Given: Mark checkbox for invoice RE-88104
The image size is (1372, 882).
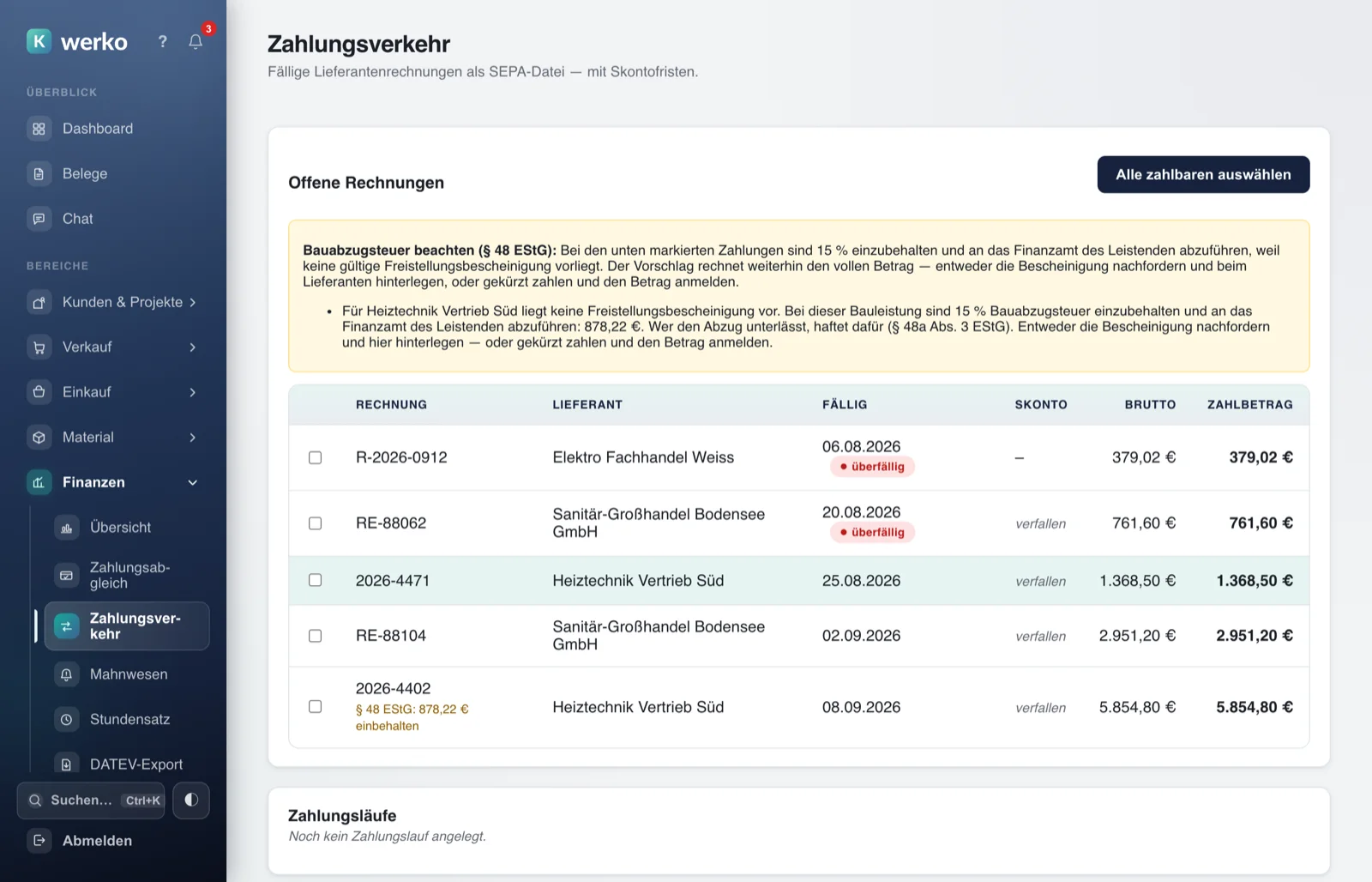Looking at the screenshot, I should tap(315, 636).
